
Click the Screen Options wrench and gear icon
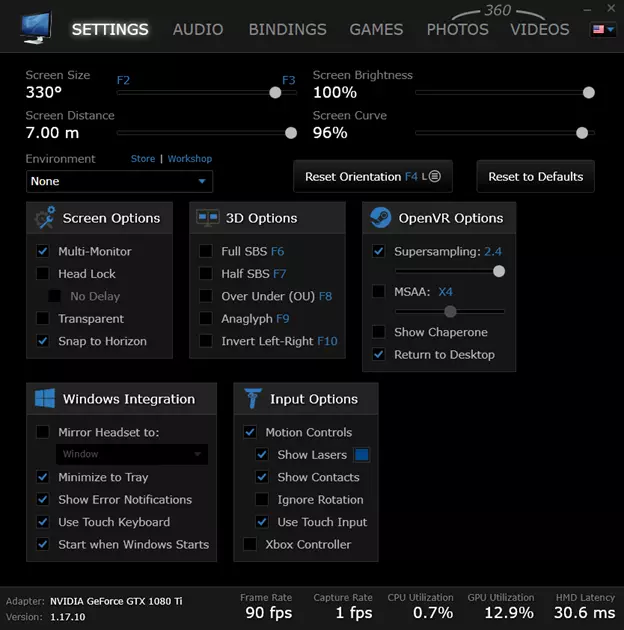click(x=45, y=218)
